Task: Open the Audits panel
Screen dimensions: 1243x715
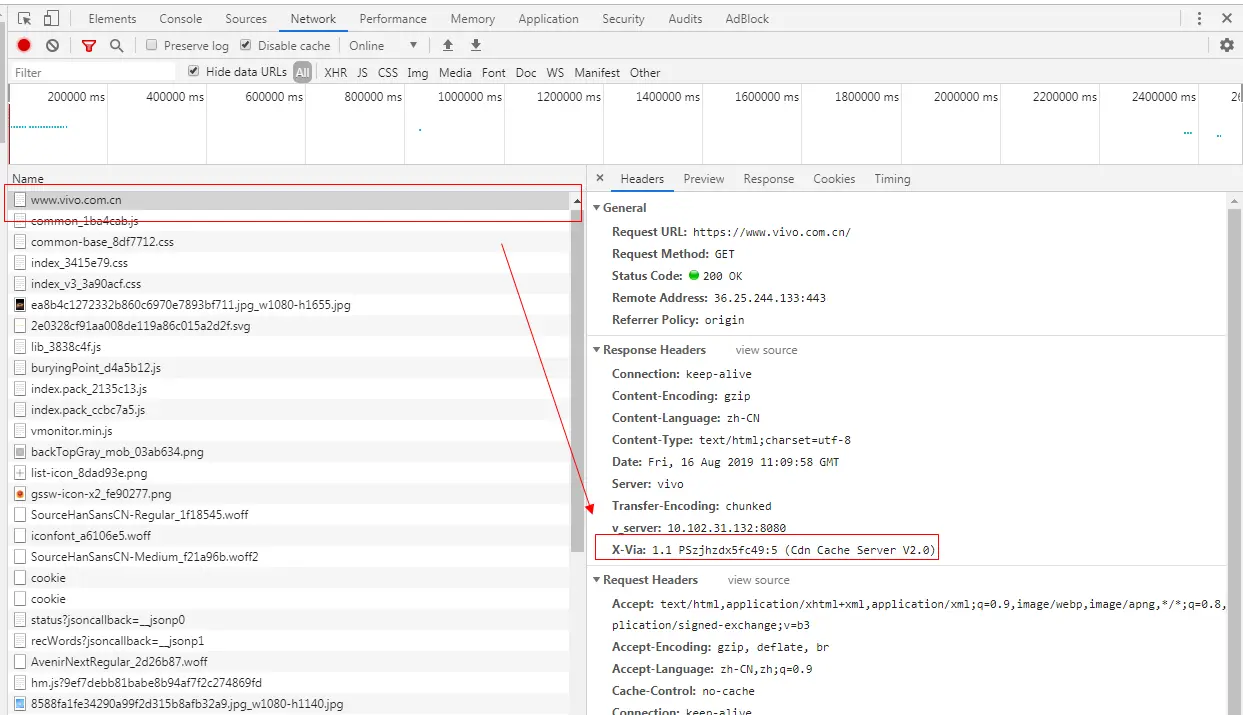Action: point(685,19)
